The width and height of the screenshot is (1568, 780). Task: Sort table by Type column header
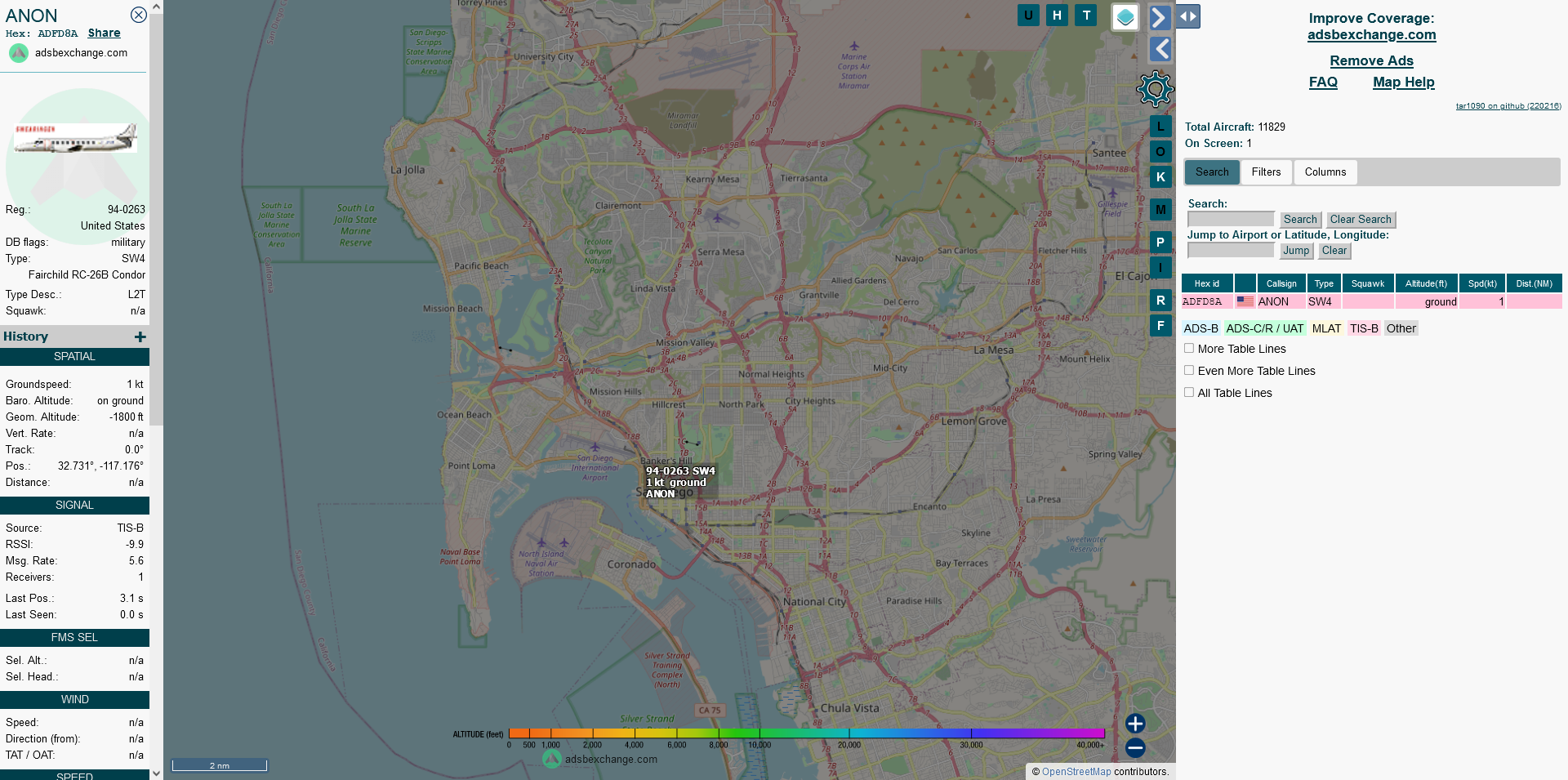[x=1324, y=283]
